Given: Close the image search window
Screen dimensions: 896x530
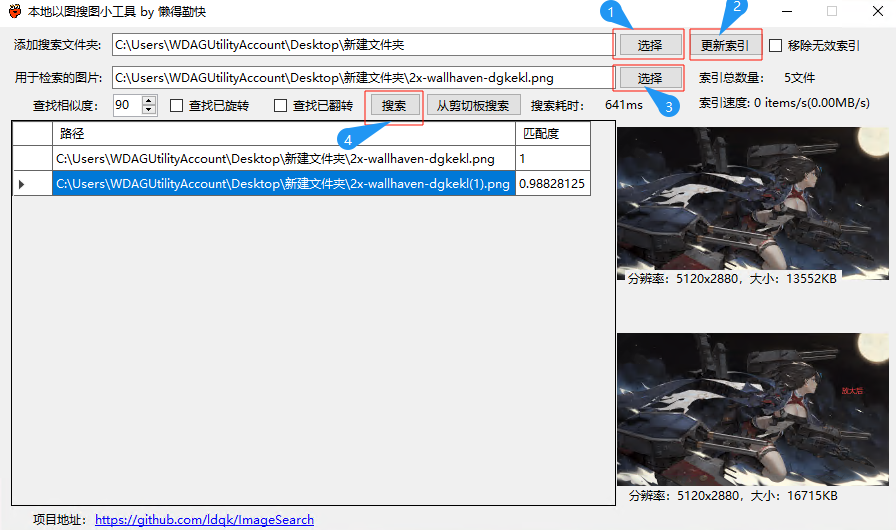Looking at the screenshot, I should click(x=878, y=11).
